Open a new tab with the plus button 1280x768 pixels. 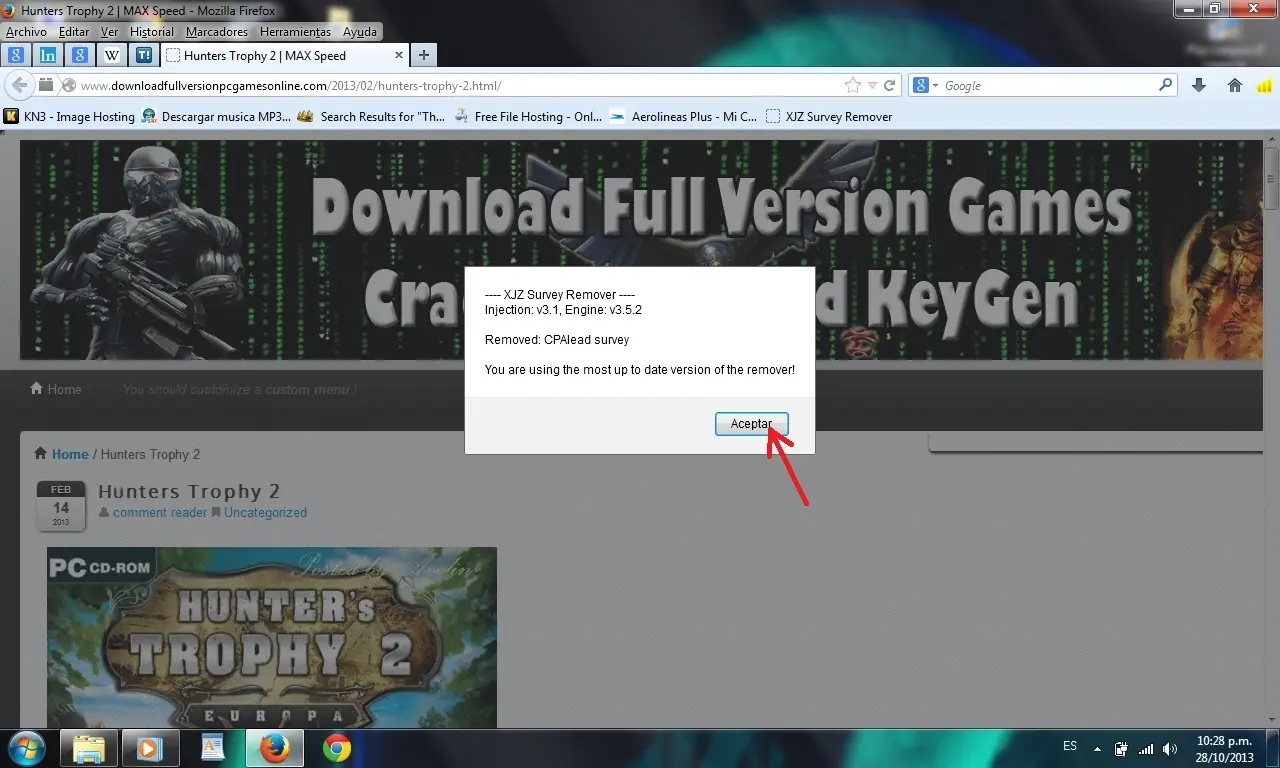424,56
